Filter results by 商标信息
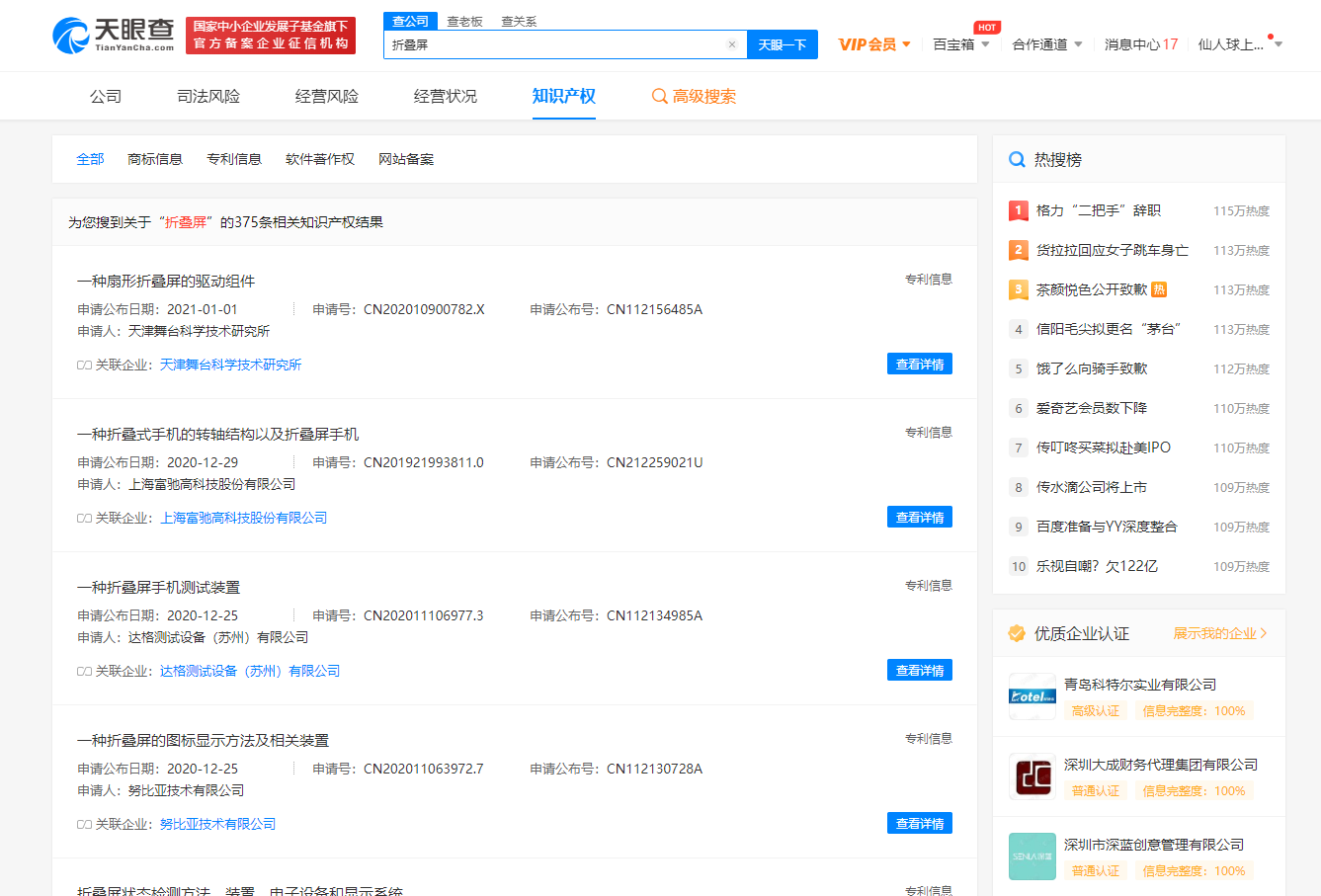1321x896 pixels. click(x=155, y=159)
